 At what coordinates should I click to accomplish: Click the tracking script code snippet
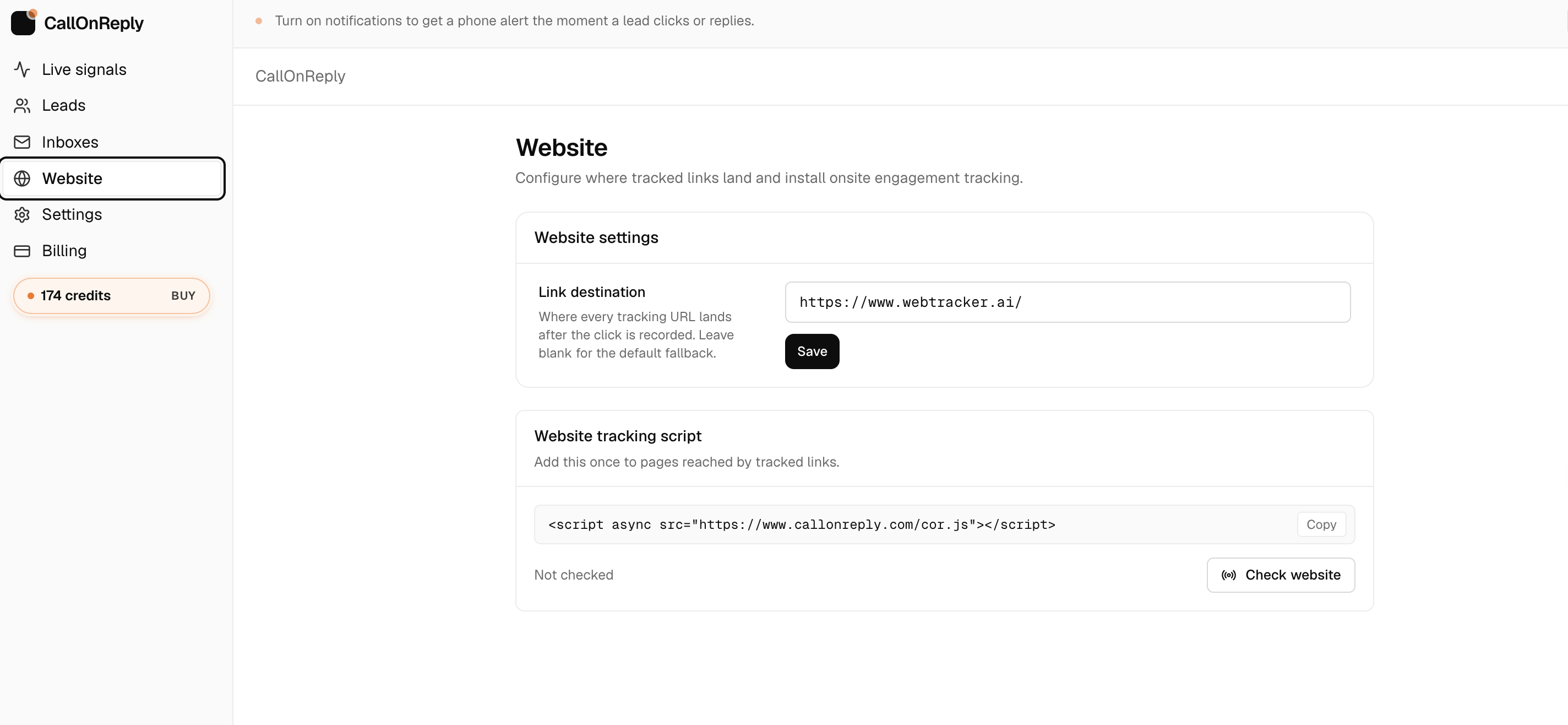tap(802, 524)
